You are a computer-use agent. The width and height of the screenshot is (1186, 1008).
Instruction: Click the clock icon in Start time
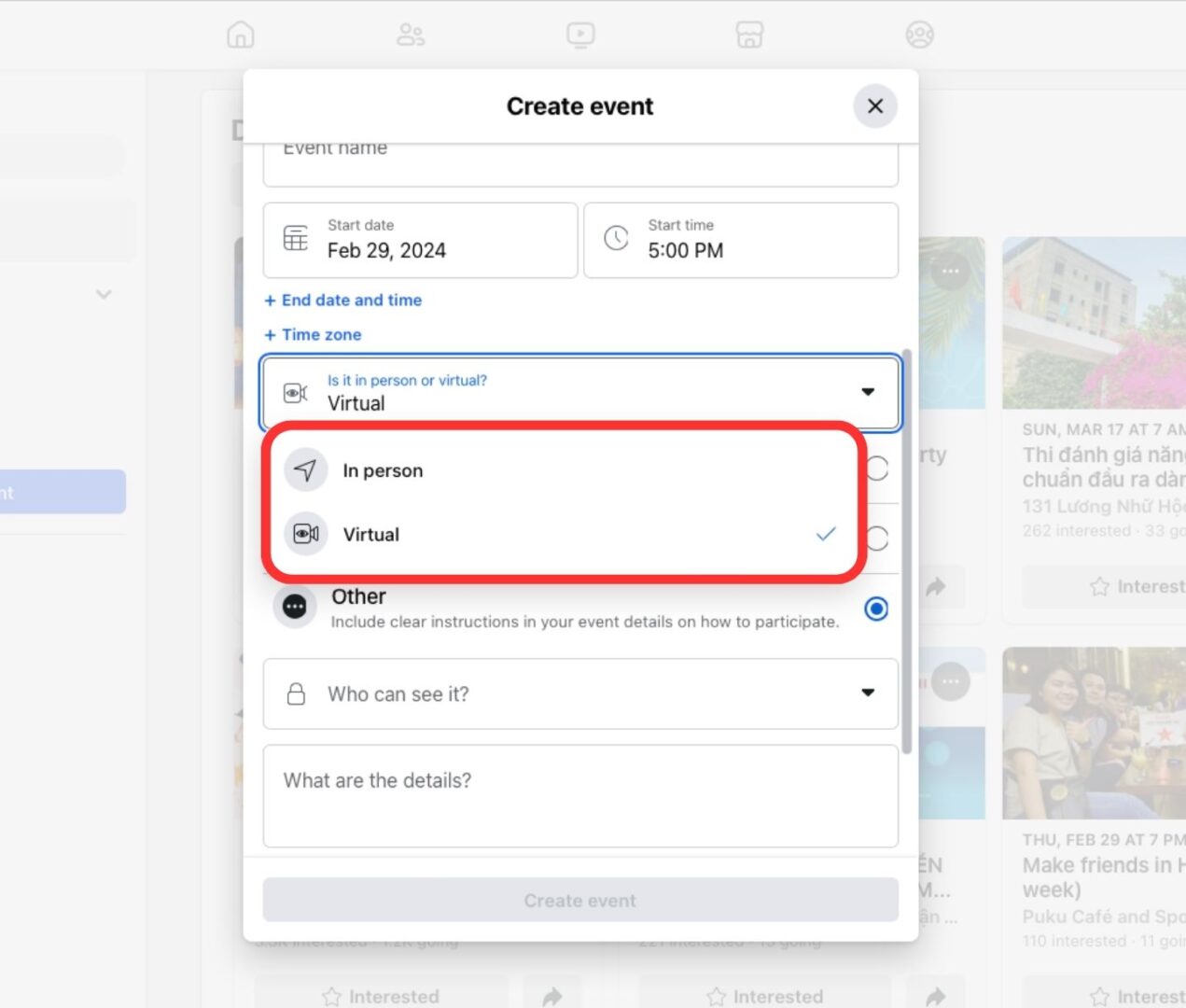616,238
